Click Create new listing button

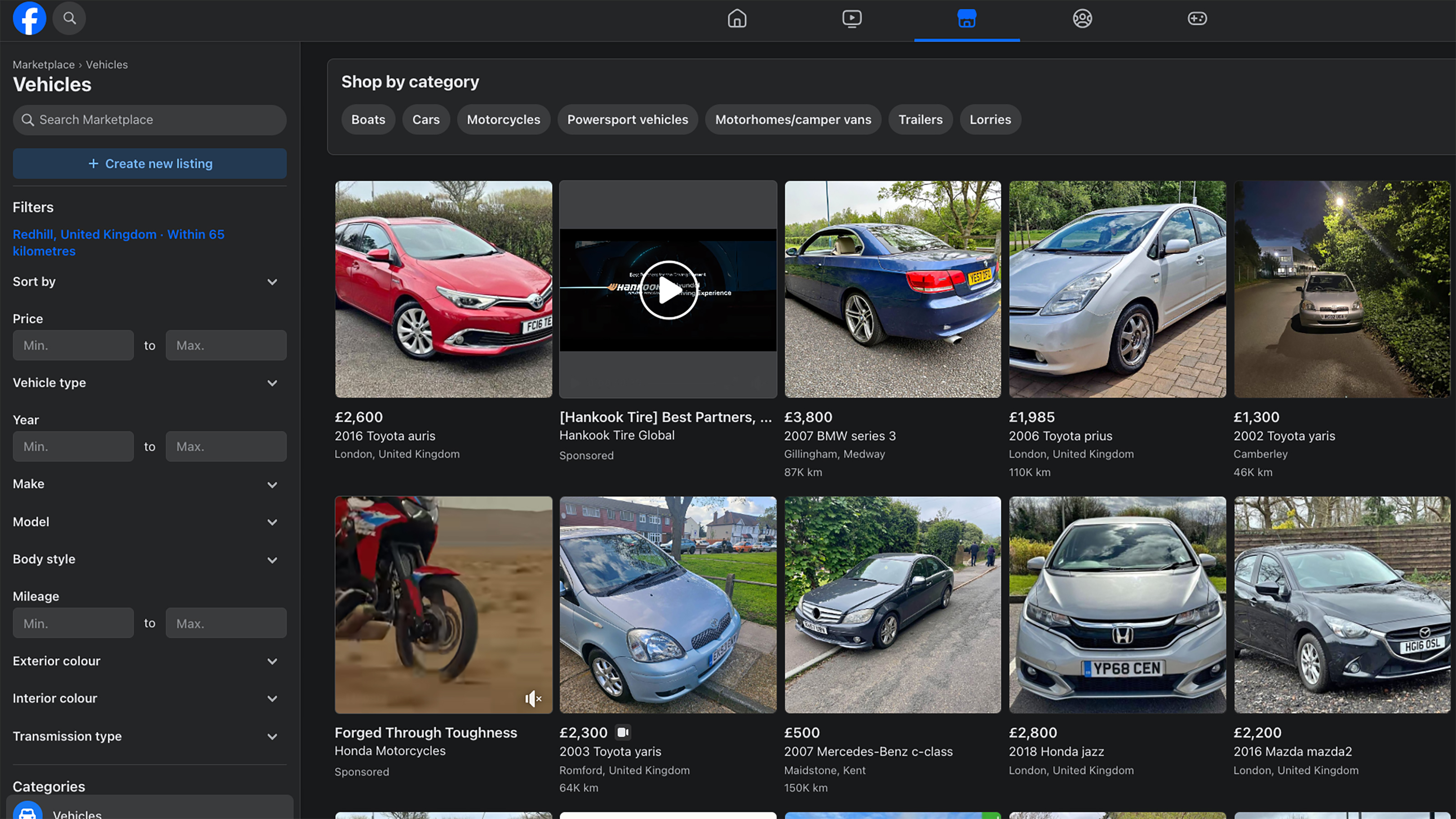tap(149, 164)
